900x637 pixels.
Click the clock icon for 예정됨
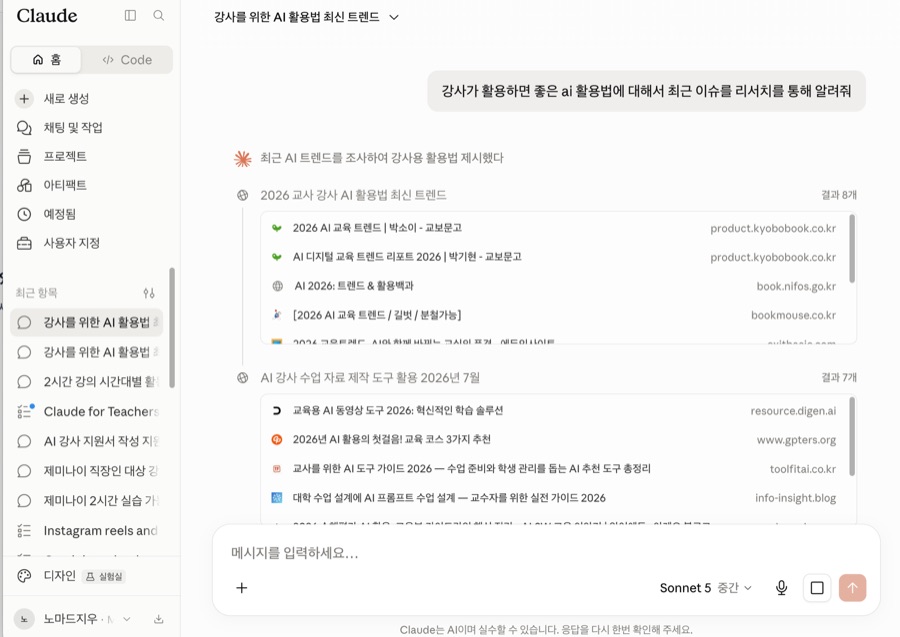(24, 214)
